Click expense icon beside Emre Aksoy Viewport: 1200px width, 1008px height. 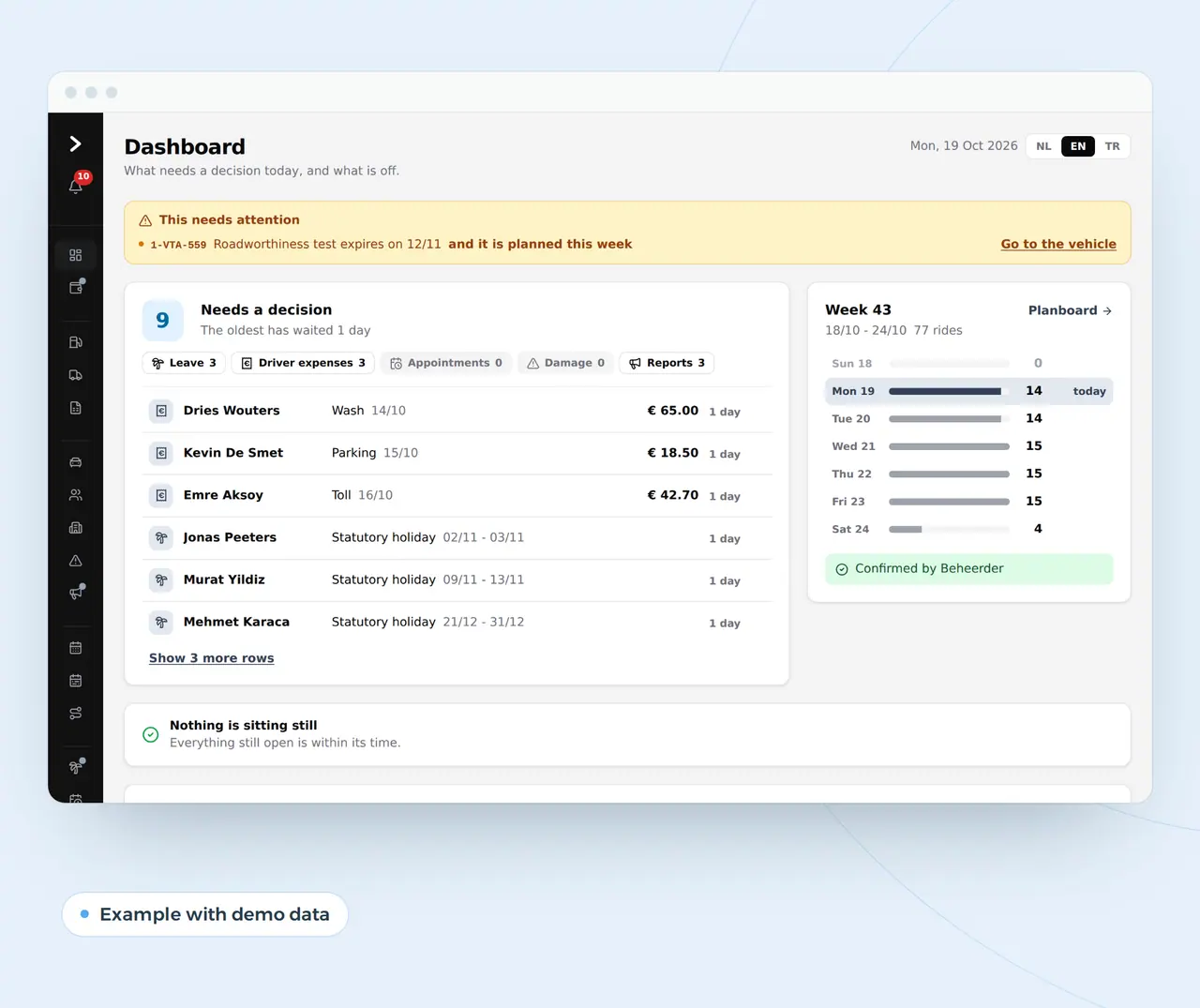point(161,495)
